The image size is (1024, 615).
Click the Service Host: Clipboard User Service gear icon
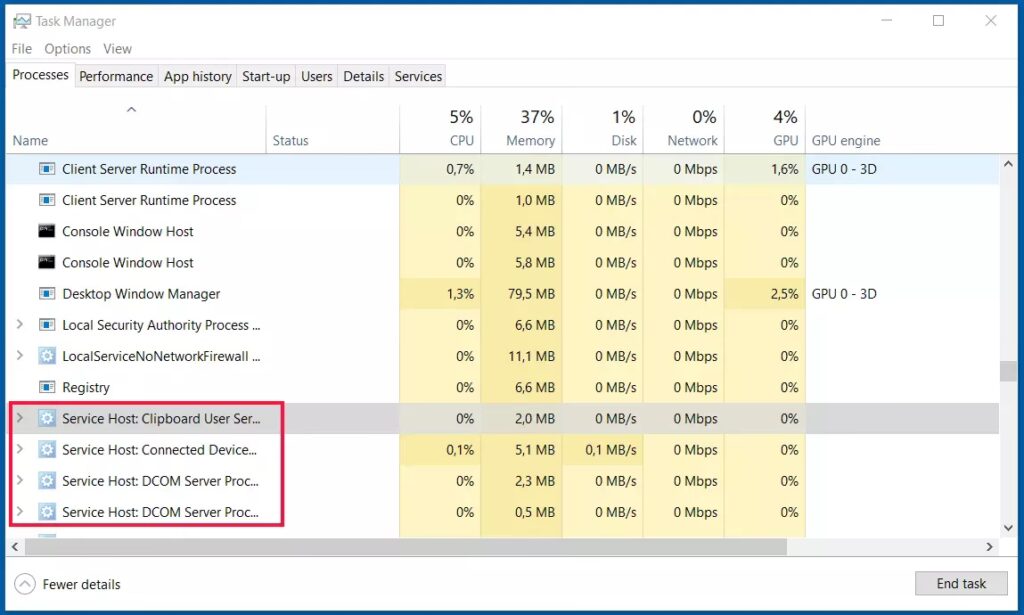(x=47, y=418)
